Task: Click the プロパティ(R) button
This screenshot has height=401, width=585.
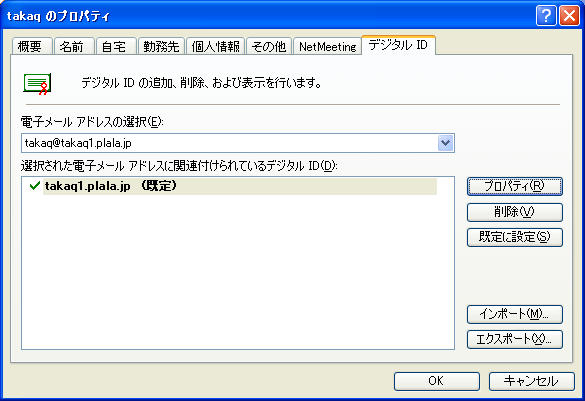Action: coord(514,186)
